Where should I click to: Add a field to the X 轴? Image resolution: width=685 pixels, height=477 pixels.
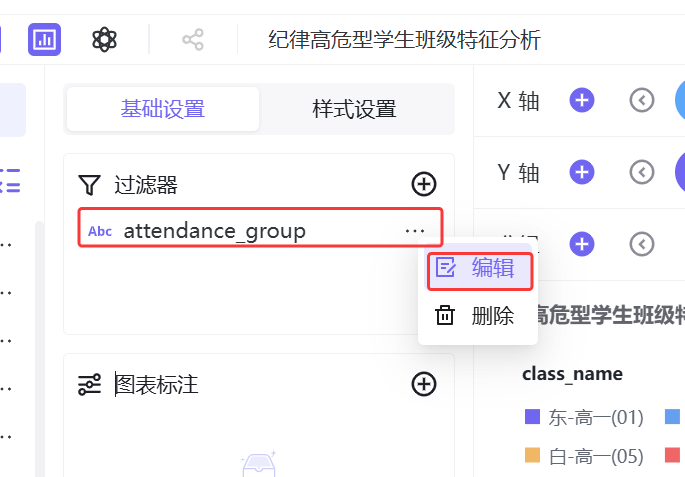(582, 100)
